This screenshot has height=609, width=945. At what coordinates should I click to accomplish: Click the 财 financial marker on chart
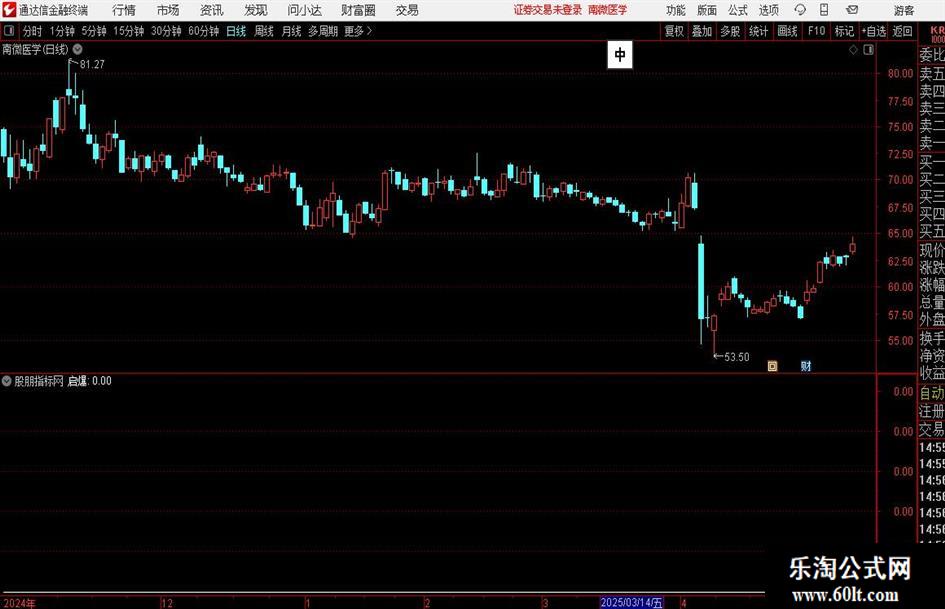(806, 366)
